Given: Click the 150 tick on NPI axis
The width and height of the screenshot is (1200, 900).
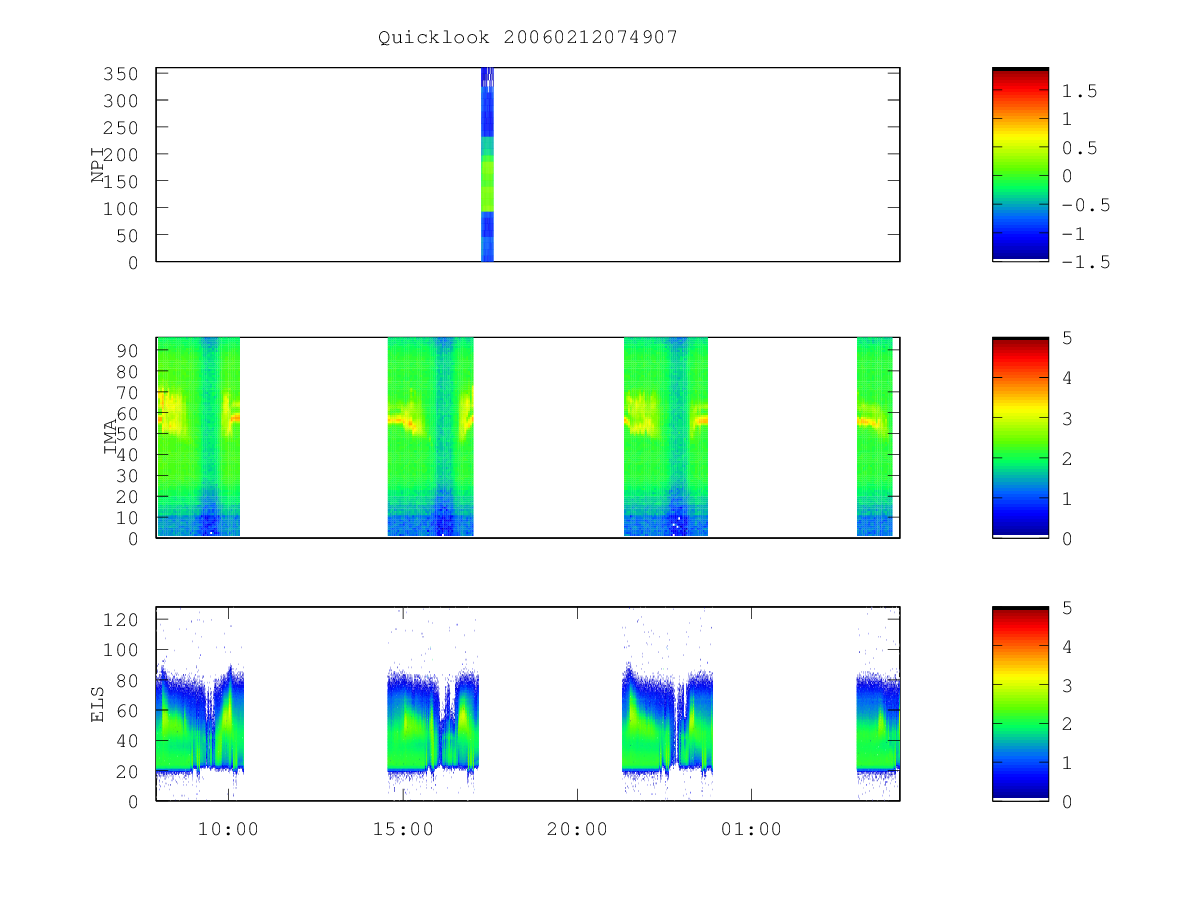Looking at the screenshot, I should [122, 181].
